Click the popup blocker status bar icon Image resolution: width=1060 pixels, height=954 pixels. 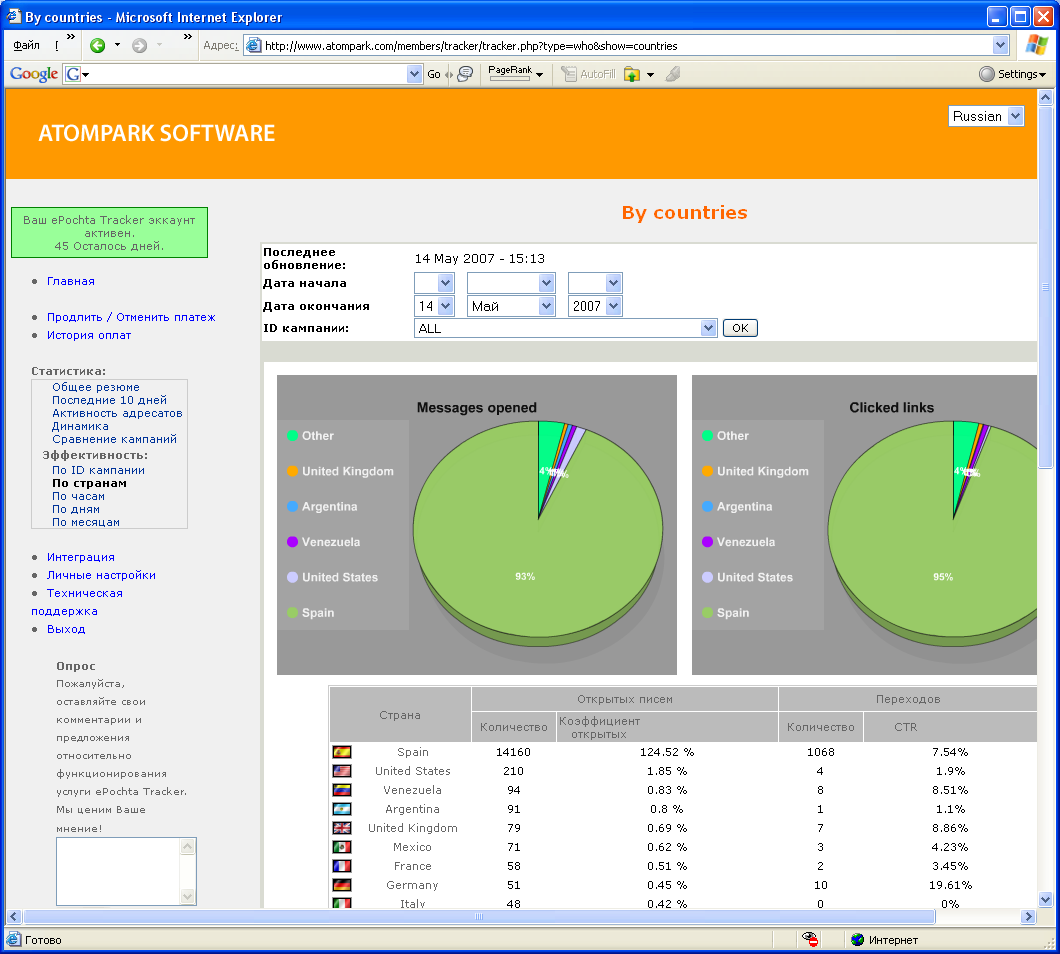811,940
